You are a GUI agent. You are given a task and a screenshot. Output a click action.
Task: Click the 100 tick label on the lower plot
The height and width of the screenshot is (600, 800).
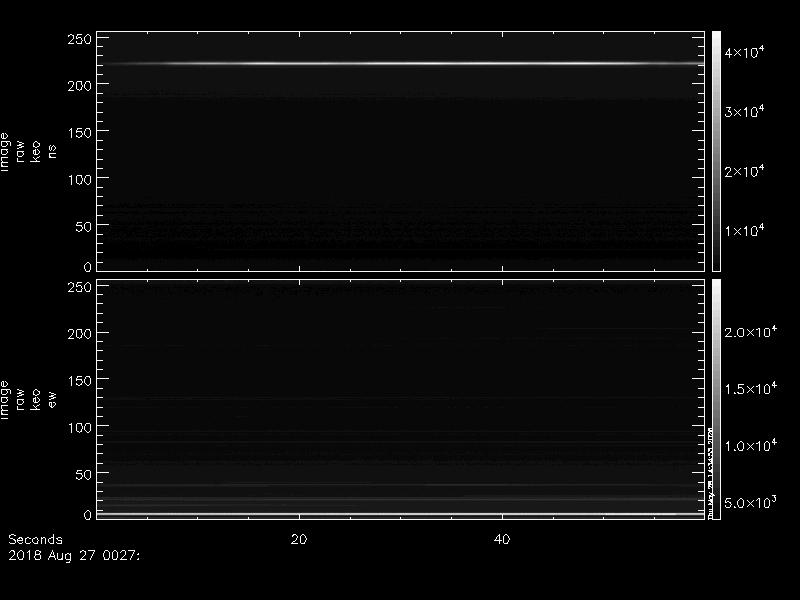pyautogui.click(x=80, y=427)
